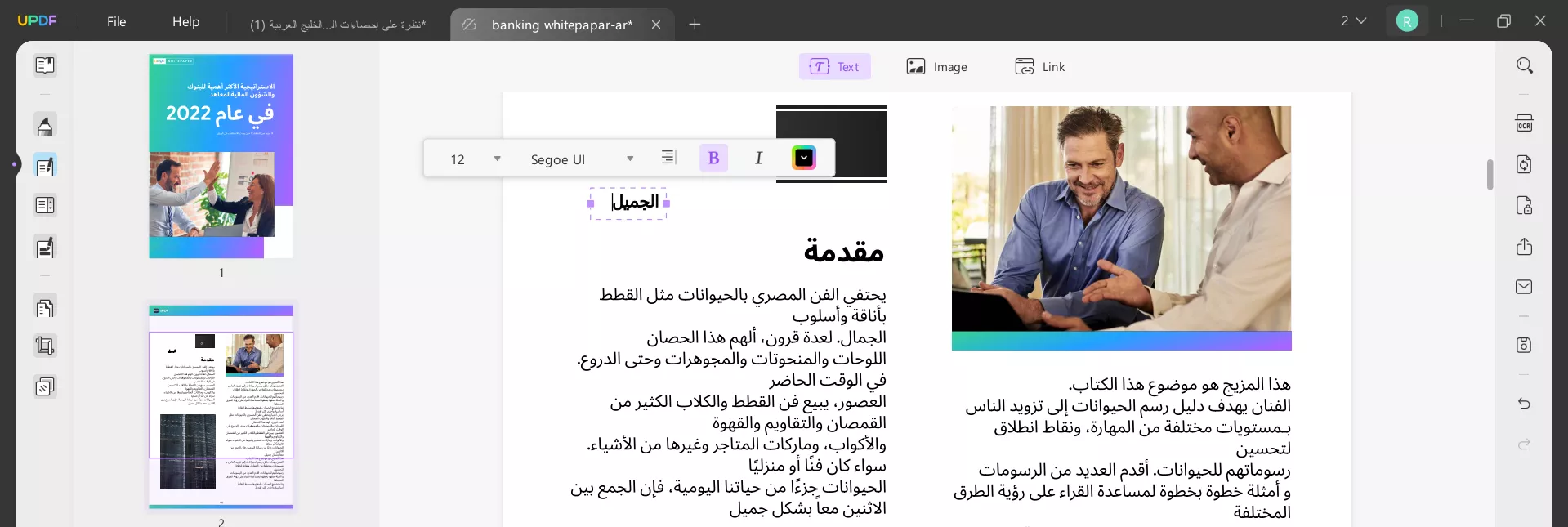
Task: Run OCR text recognition tool
Action: (x=1524, y=123)
